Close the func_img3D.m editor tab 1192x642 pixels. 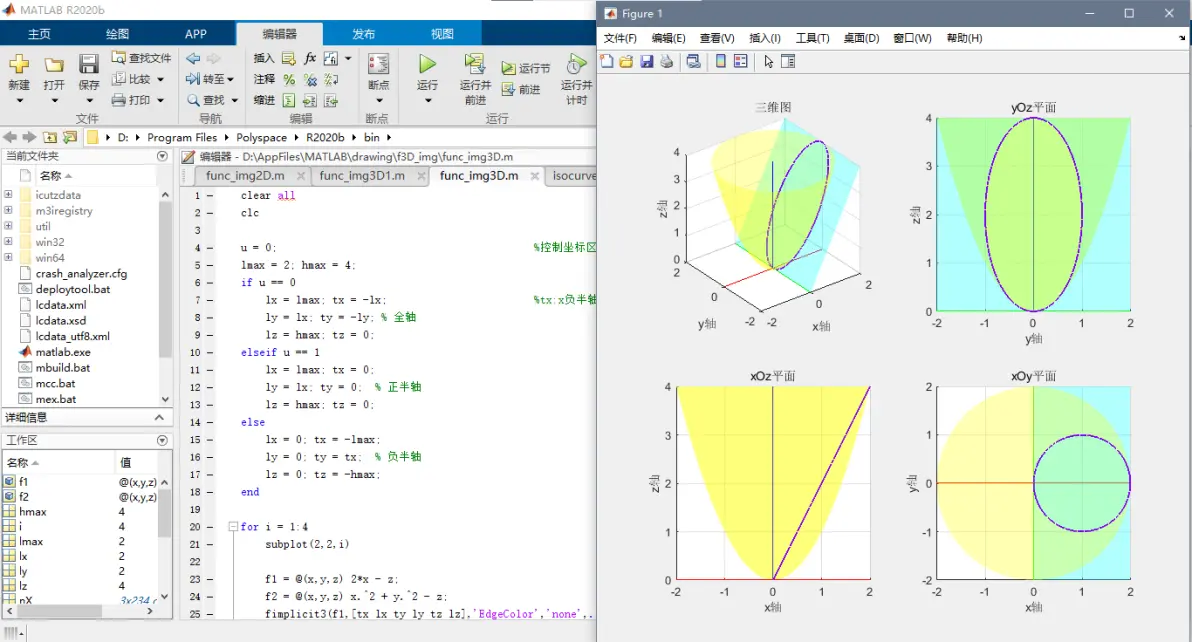pyautogui.click(x=534, y=176)
